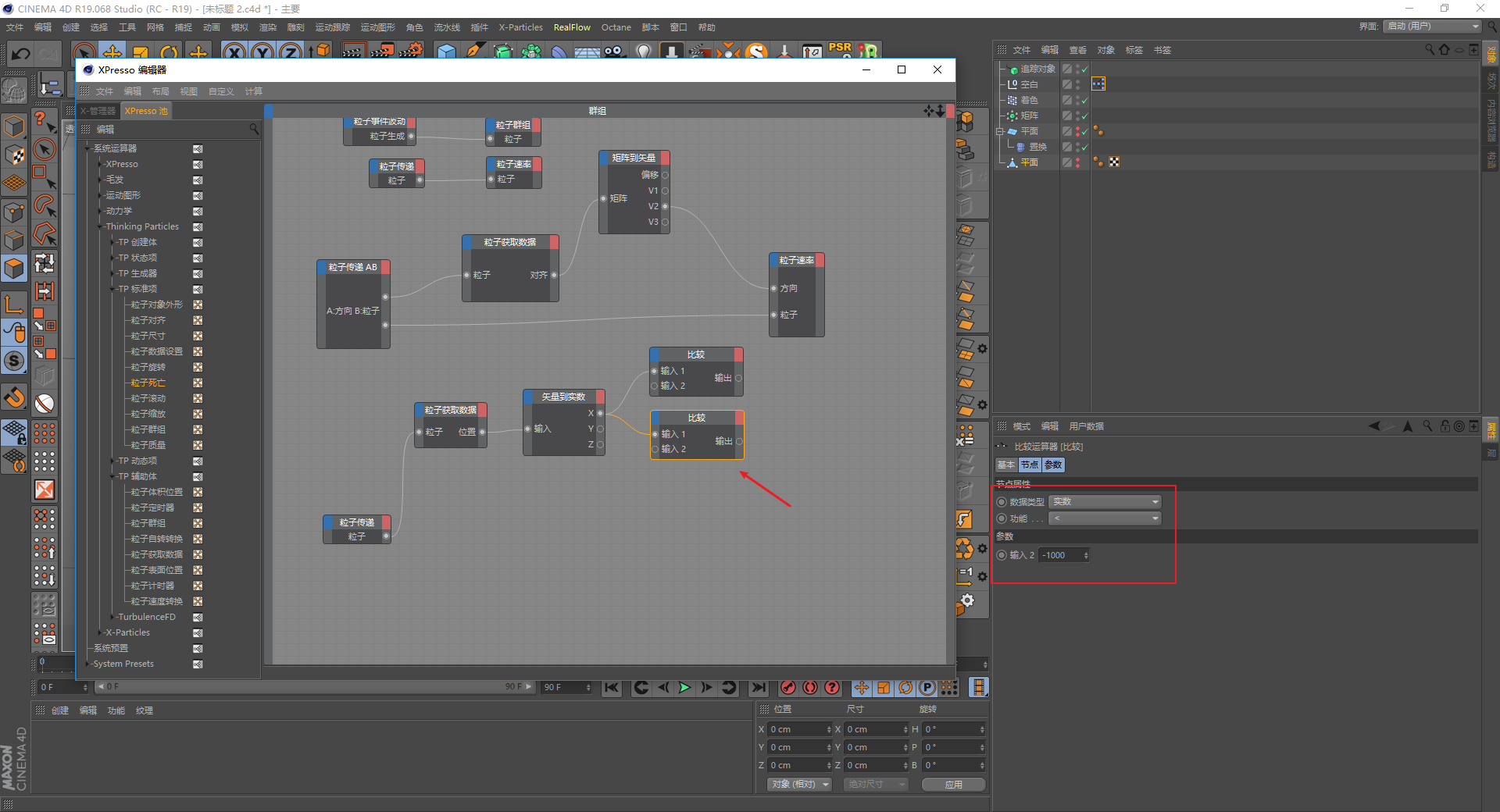The height and width of the screenshot is (812, 1500).
Task: Click the live selection tool in left palette
Action: click(x=45, y=149)
